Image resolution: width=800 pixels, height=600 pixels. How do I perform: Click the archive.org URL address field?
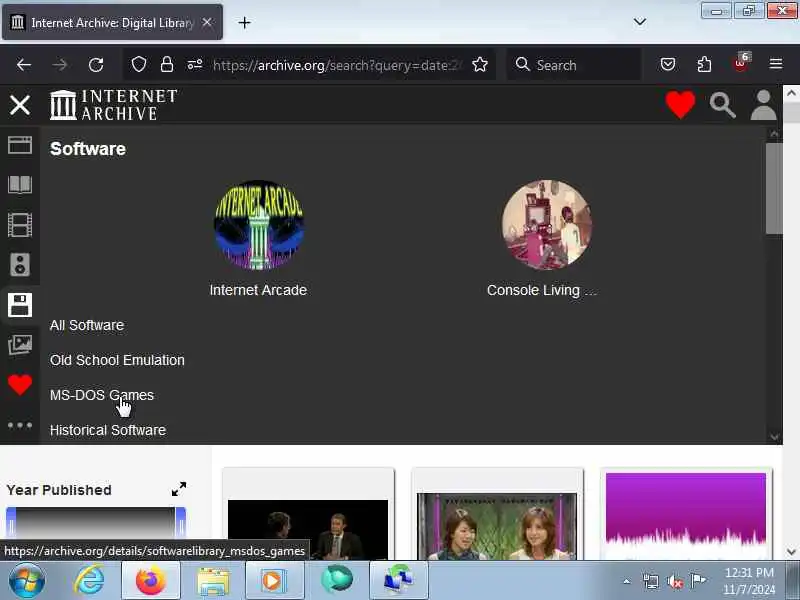(x=338, y=65)
